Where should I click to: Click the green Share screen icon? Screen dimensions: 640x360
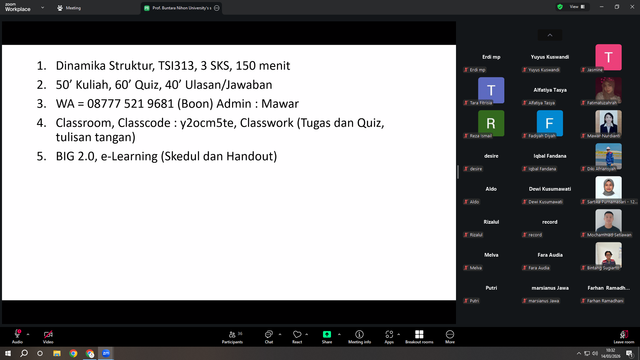327,334
